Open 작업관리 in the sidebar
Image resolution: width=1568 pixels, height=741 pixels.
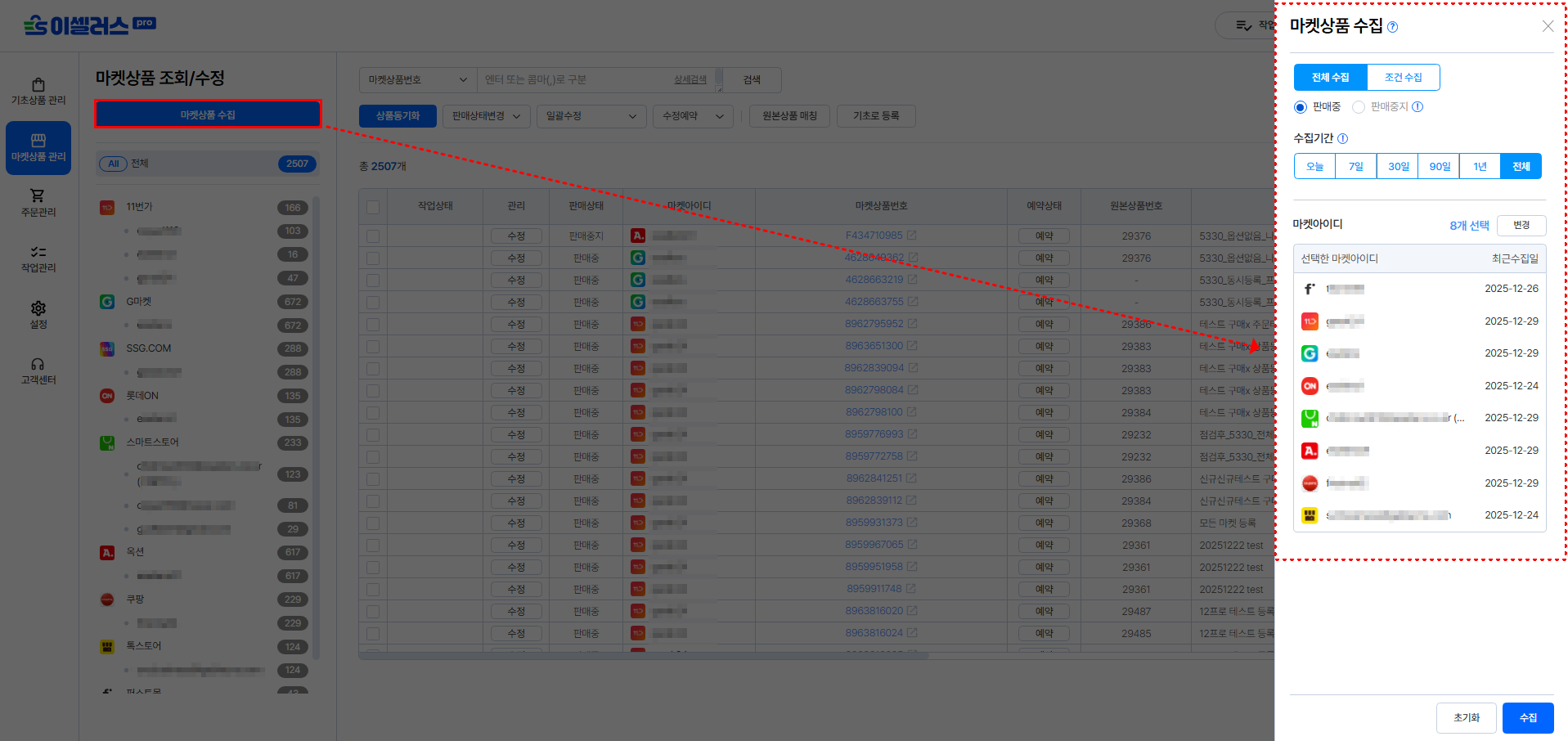point(38,259)
